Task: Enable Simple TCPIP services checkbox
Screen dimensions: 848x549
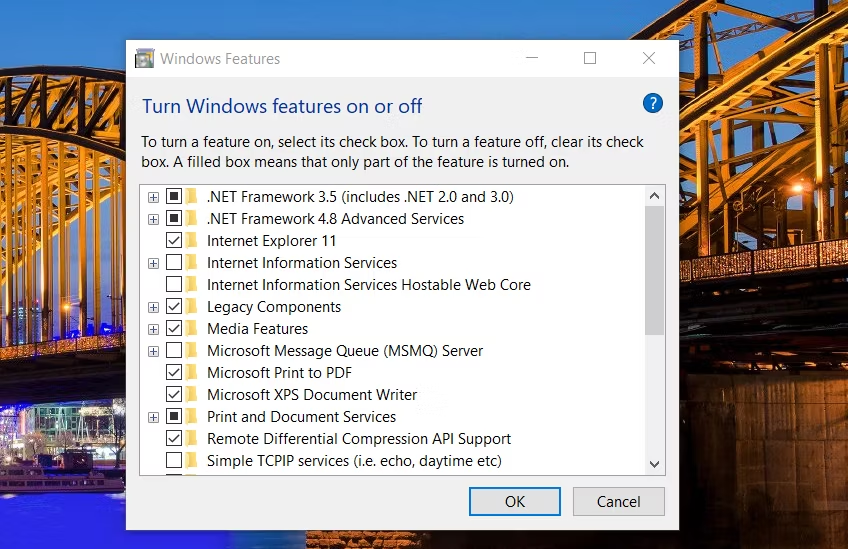Action: coord(174,461)
